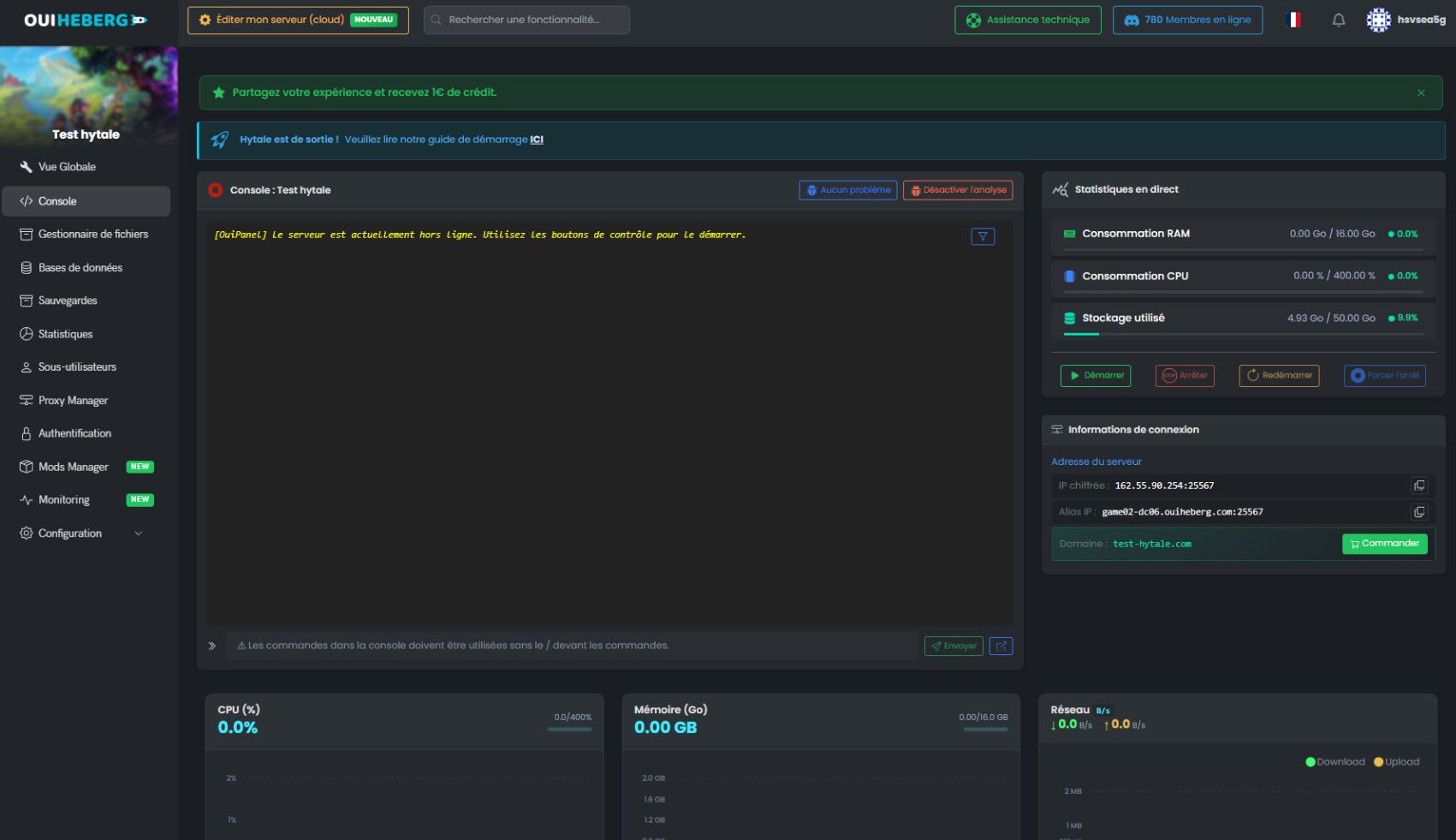1456x840 pixels.
Task: Disable analysis with Désactiver l'analyse
Action: [x=957, y=190]
